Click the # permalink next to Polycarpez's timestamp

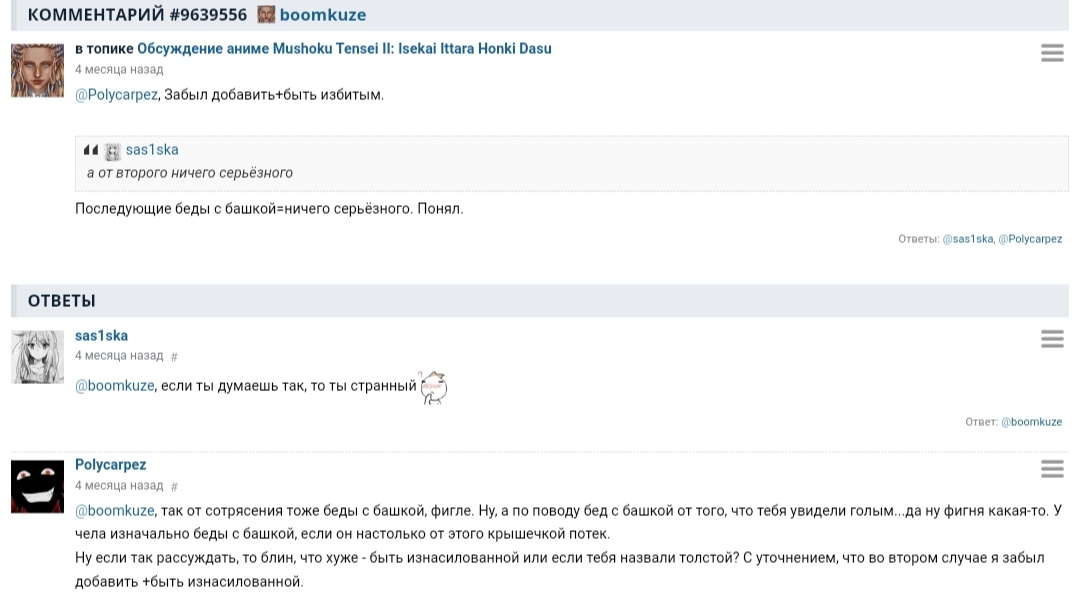tap(174, 486)
